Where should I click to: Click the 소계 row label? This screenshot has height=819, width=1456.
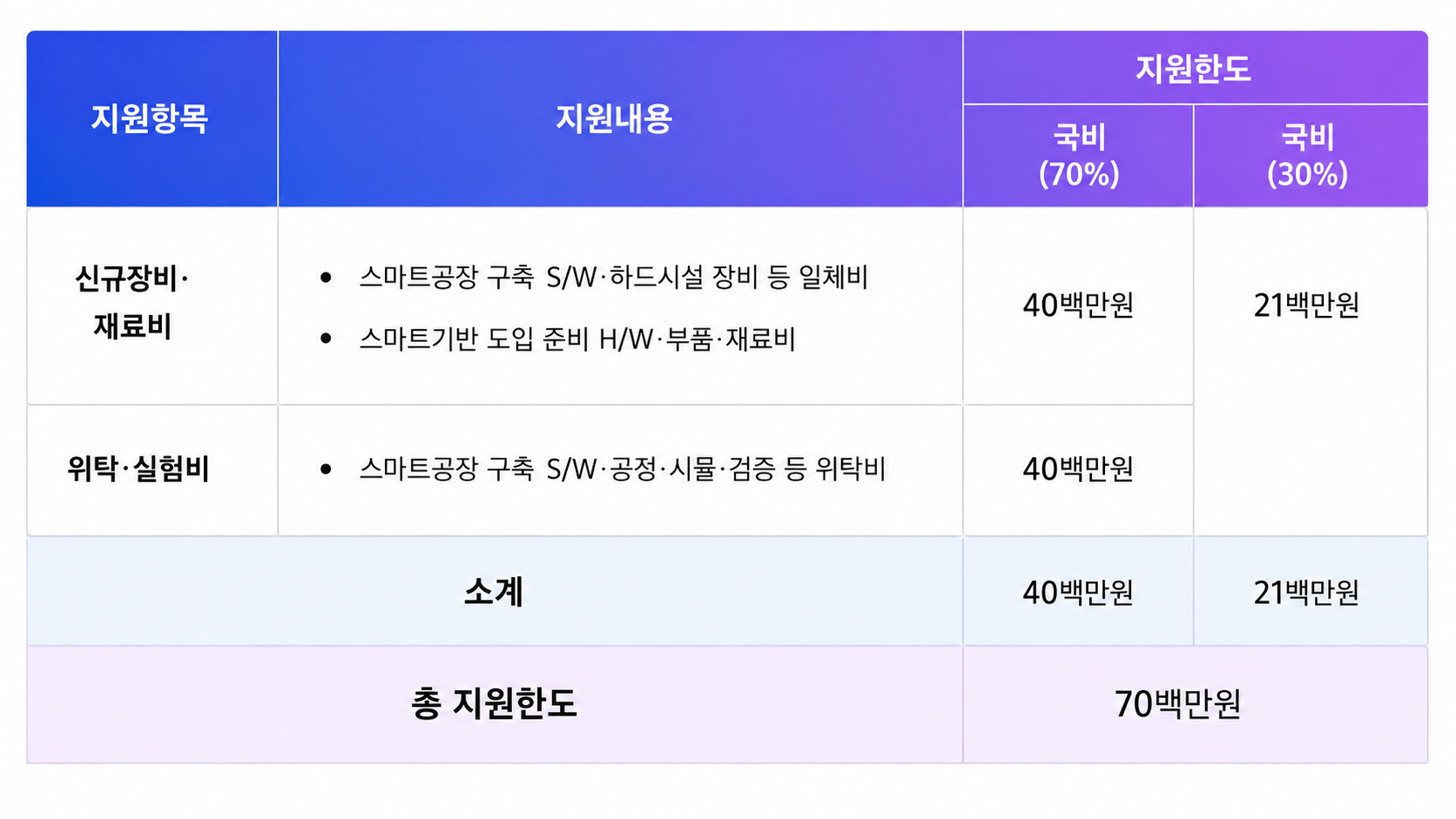click(494, 593)
